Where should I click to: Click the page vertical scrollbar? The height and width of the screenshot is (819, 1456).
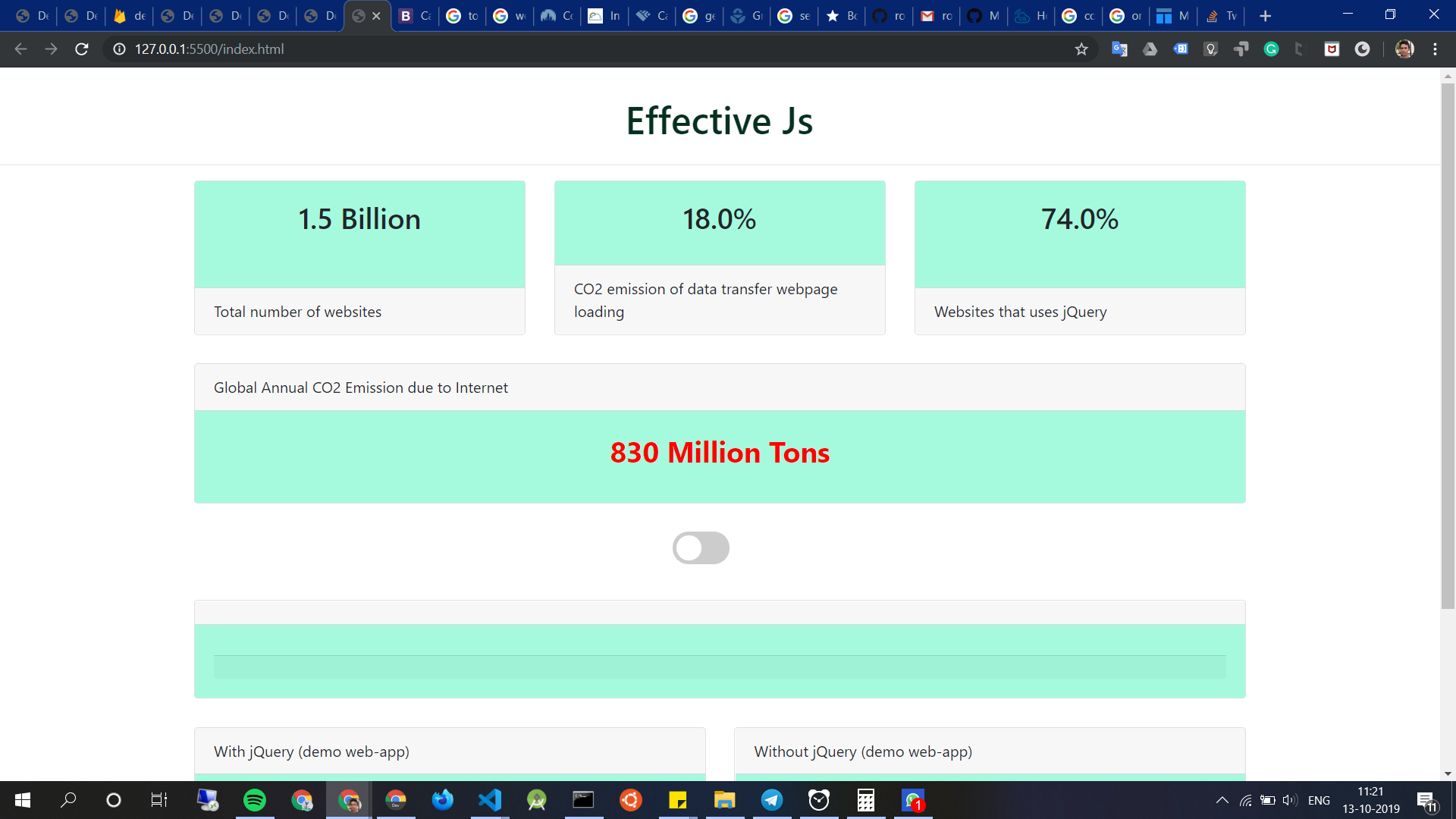[1448, 341]
